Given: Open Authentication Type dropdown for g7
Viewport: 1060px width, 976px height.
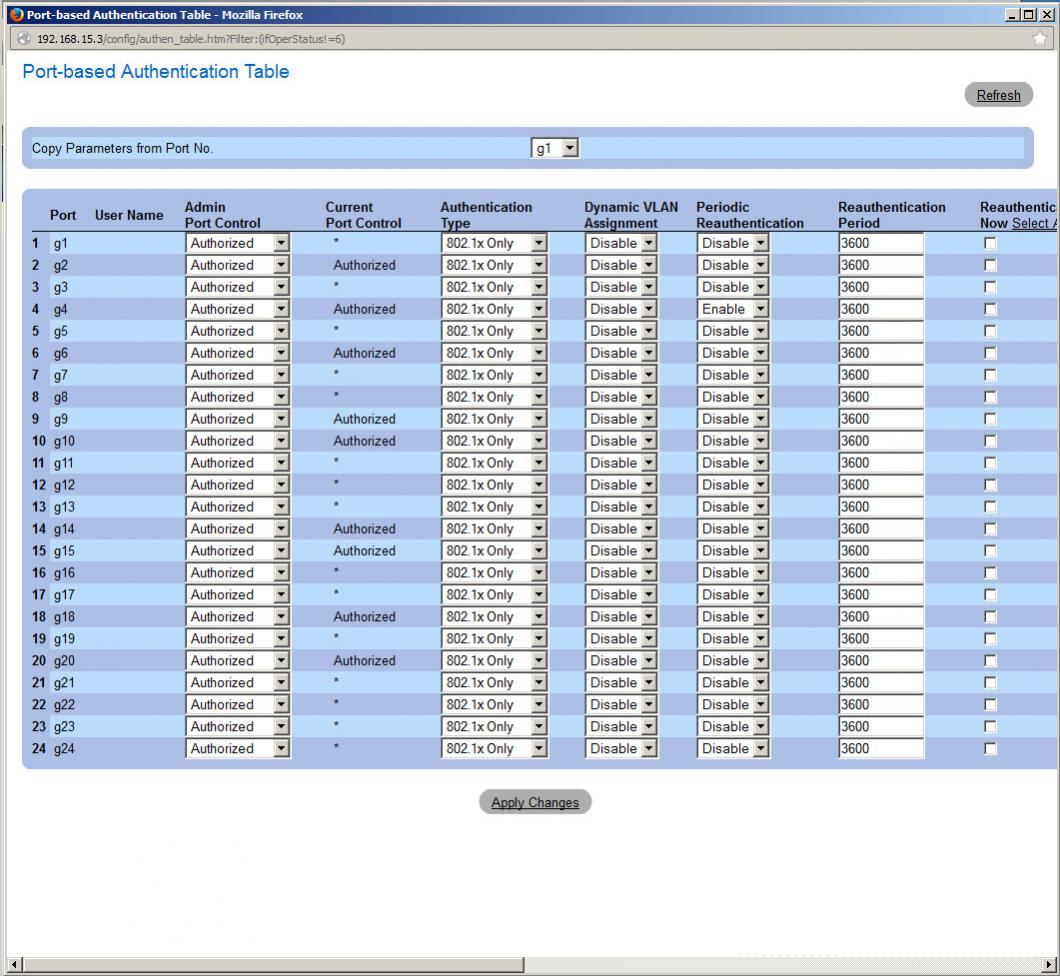Looking at the screenshot, I should pyautogui.click(x=493, y=375).
